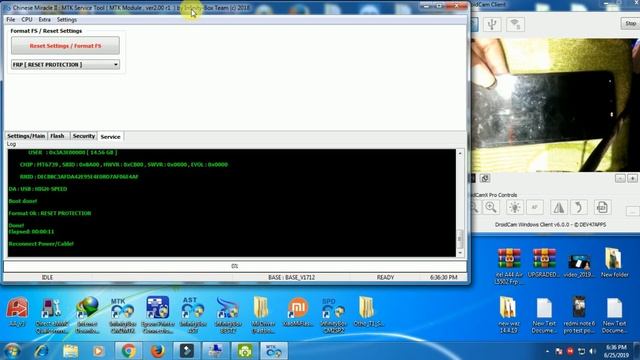The image size is (640, 360).
Task: Open InfinityBox BEST desktop shortcut
Action: point(228,316)
